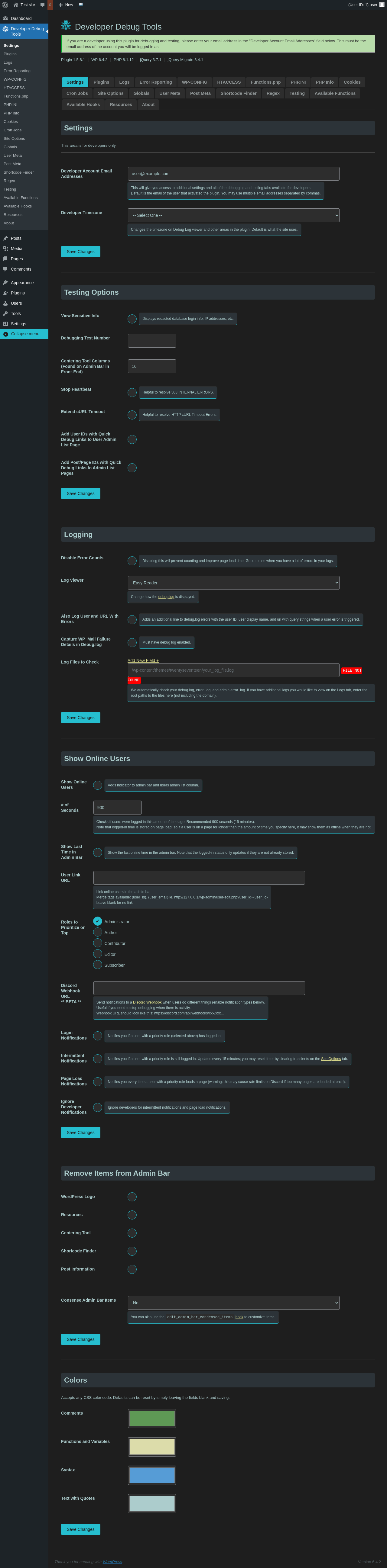
Task: Click the Appearance brush icon
Action: 5,282
